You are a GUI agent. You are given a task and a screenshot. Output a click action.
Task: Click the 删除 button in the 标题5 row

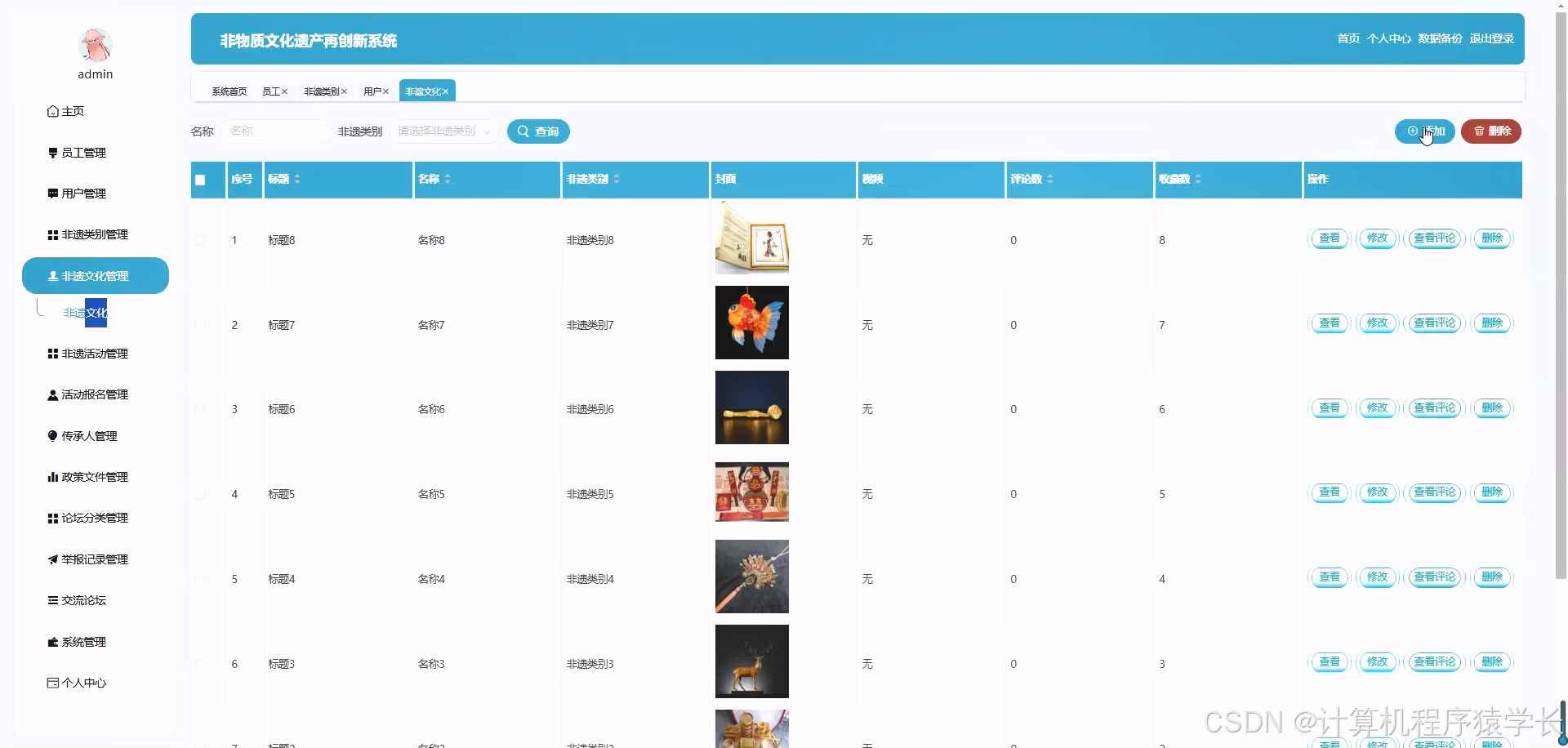(x=1492, y=492)
